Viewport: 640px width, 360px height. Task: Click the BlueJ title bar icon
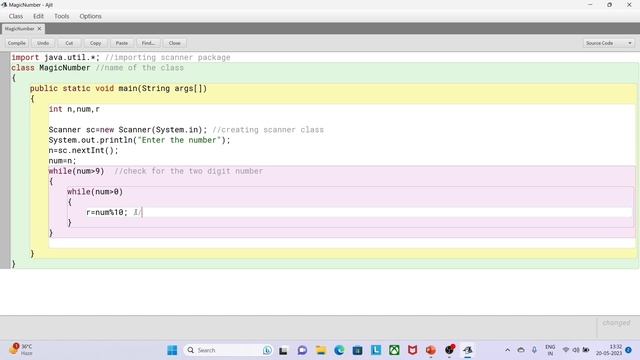[4, 5]
